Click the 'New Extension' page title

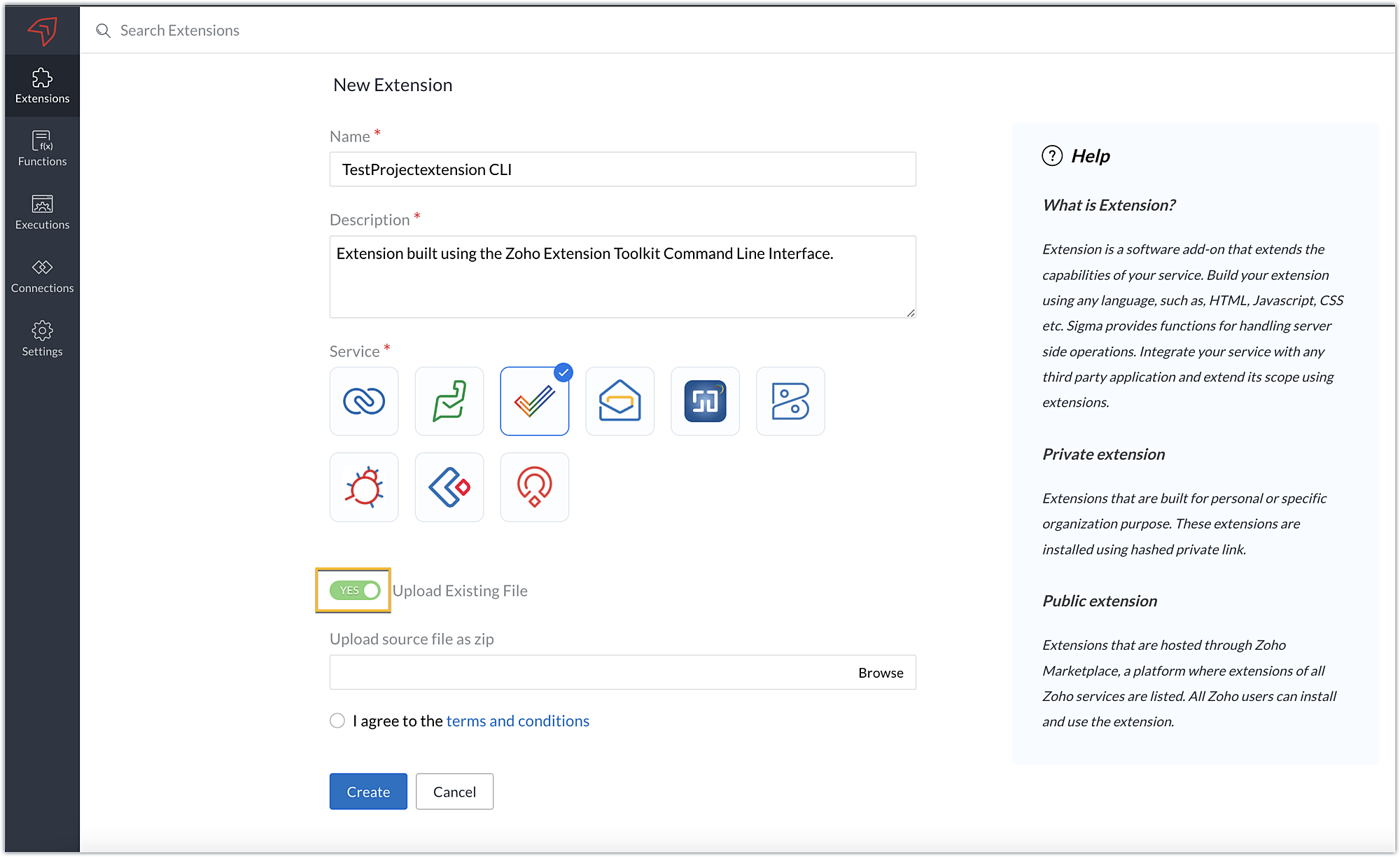(x=393, y=85)
